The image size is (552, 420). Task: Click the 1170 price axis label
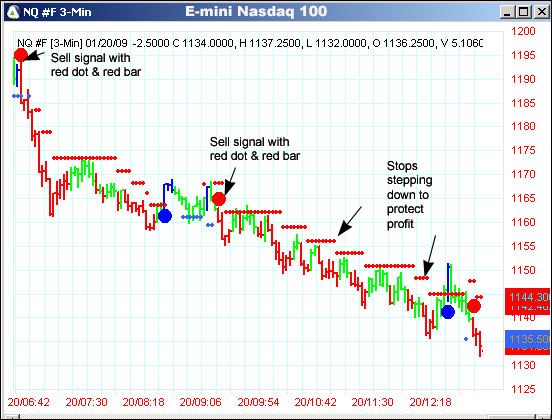523,174
